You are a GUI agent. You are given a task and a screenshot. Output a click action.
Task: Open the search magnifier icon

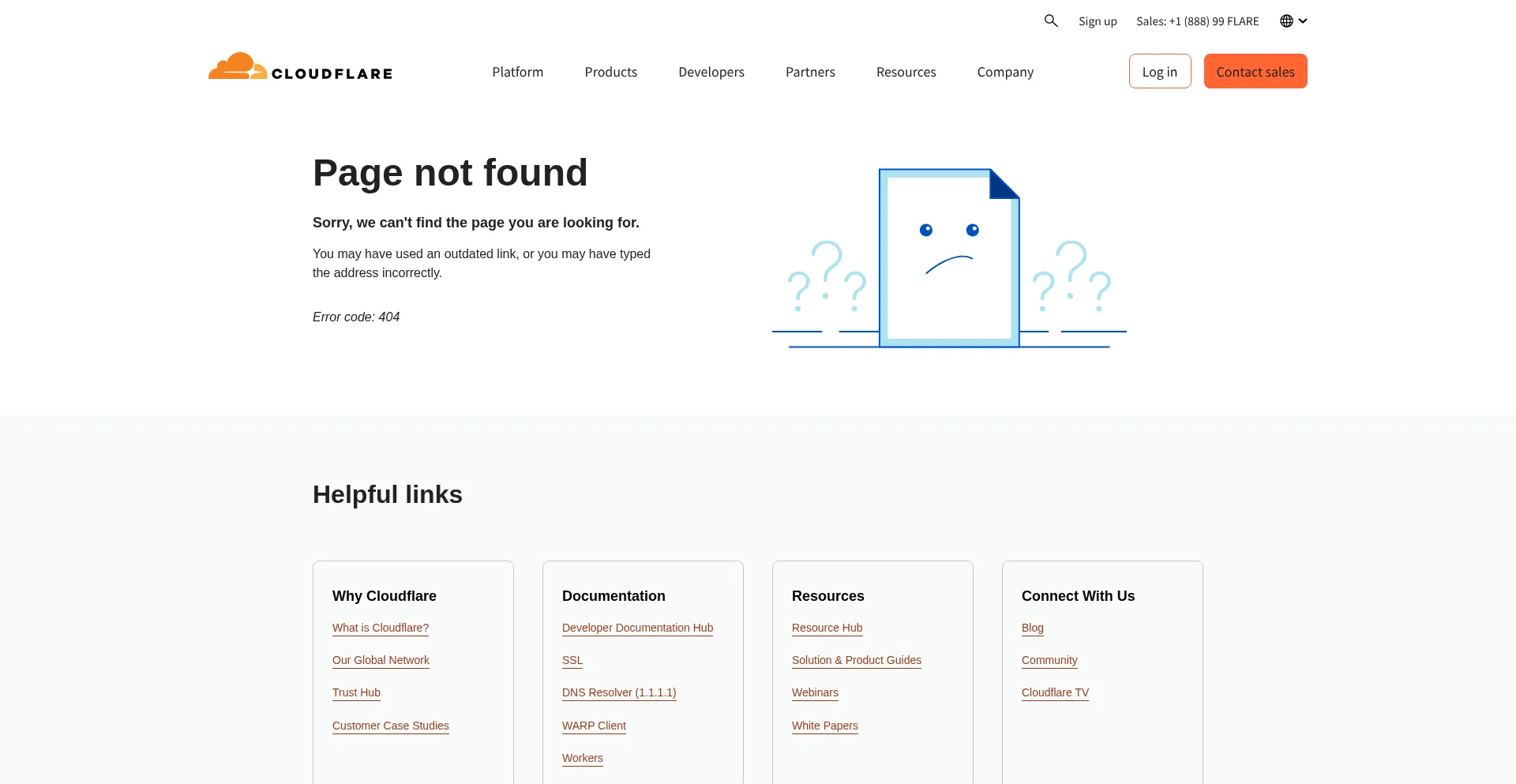(1051, 21)
